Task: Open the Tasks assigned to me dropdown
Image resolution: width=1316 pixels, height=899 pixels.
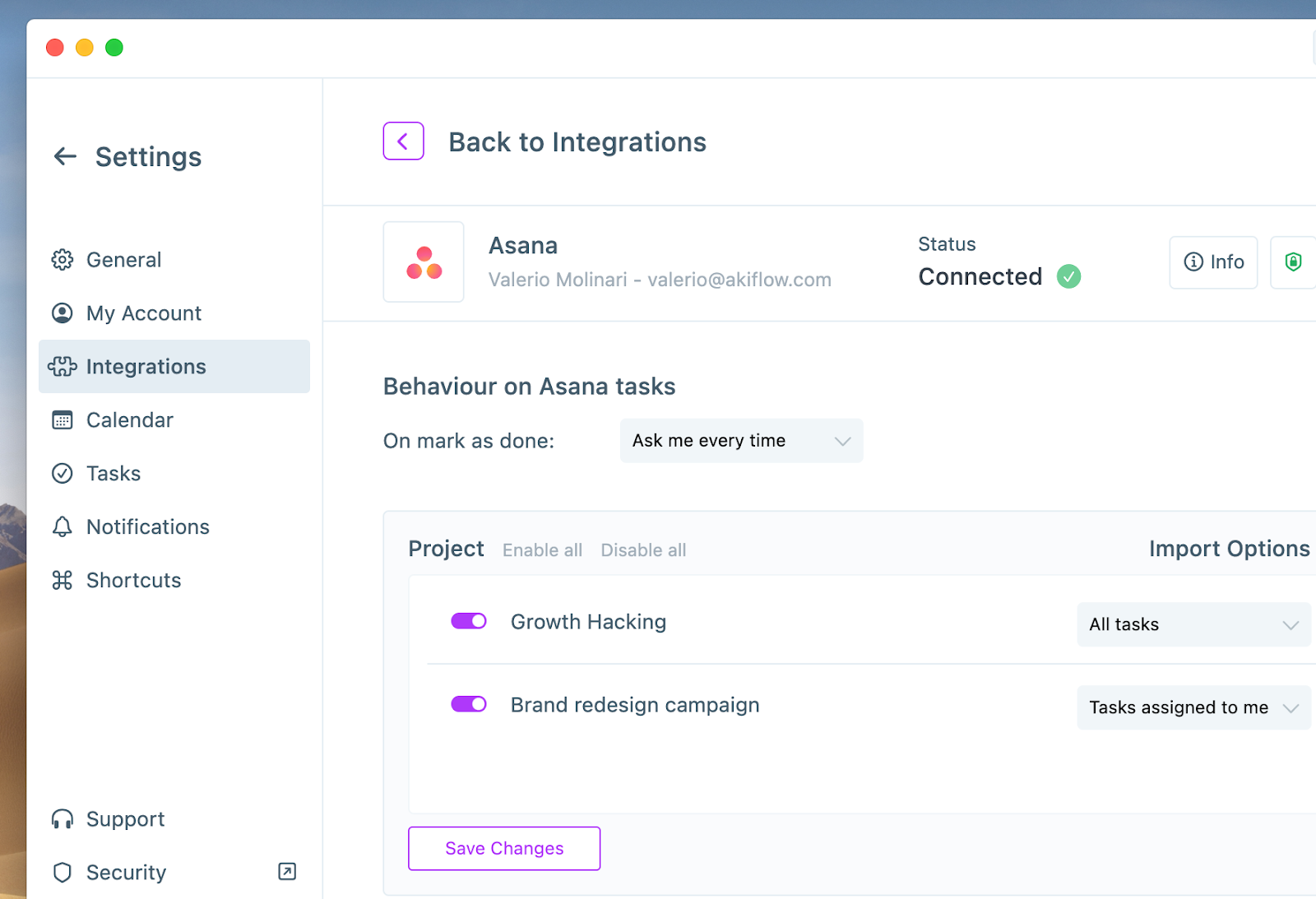Action: pos(1193,708)
